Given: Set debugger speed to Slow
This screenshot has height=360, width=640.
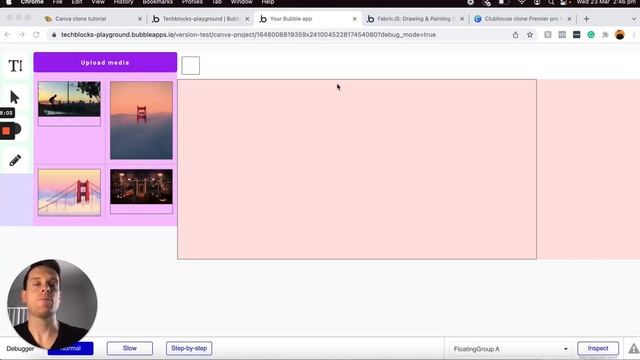Looking at the screenshot, I should (130, 348).
